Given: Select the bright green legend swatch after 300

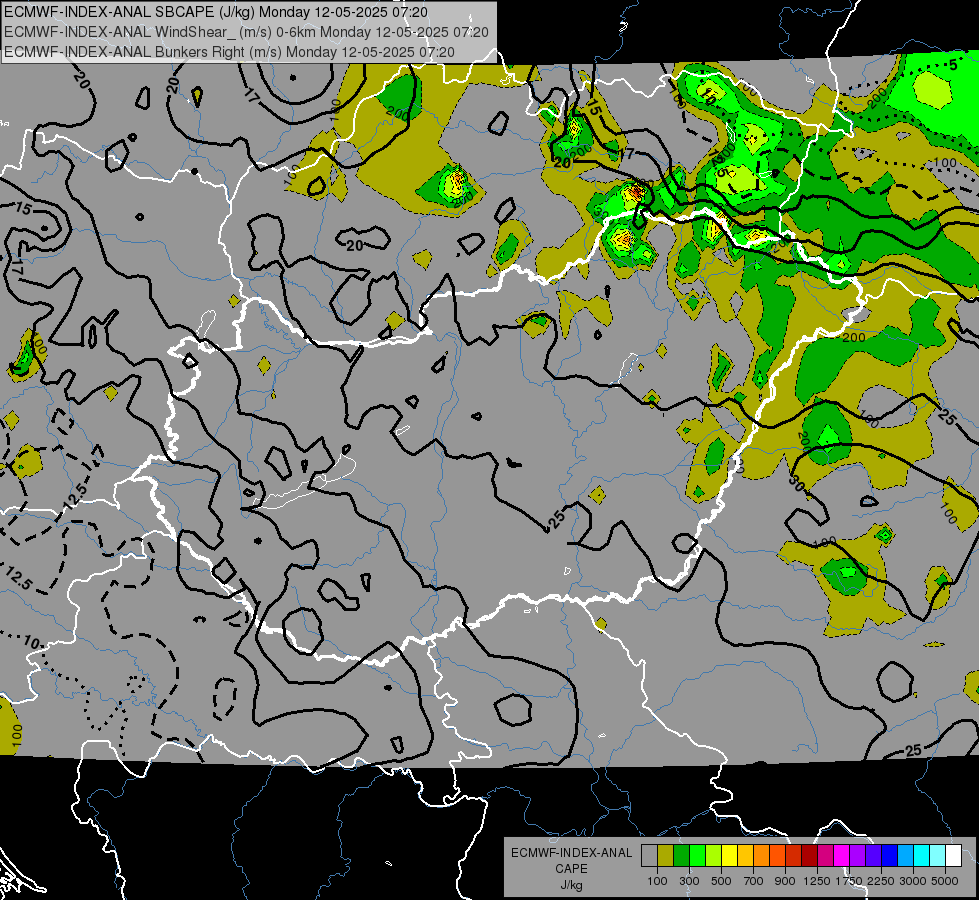Looking at the screenshot, I should (x=697, y=855).
